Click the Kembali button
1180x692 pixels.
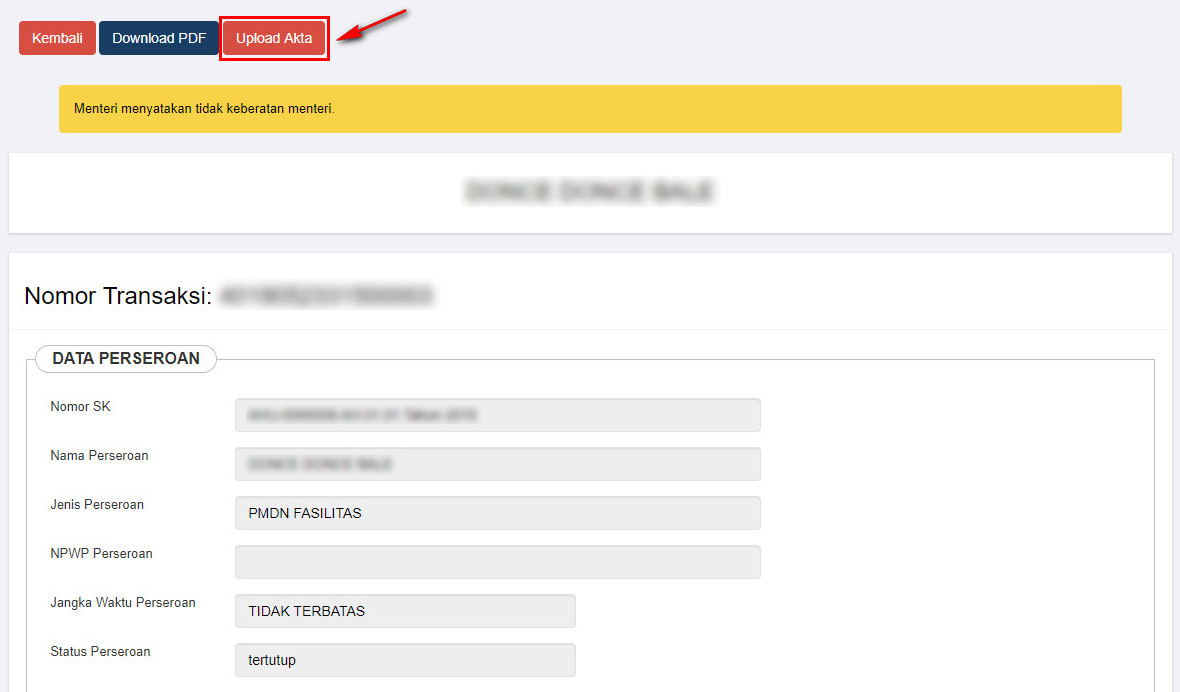pos(57,38)
